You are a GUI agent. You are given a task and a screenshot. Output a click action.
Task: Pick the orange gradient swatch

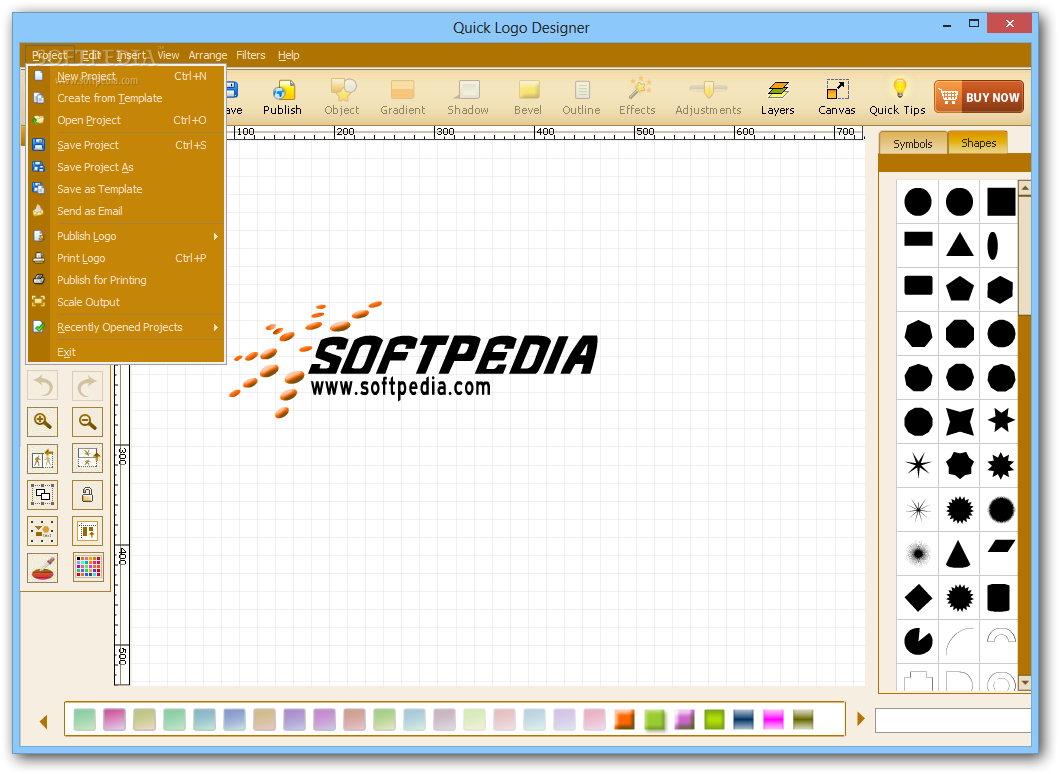click(624, 719)
